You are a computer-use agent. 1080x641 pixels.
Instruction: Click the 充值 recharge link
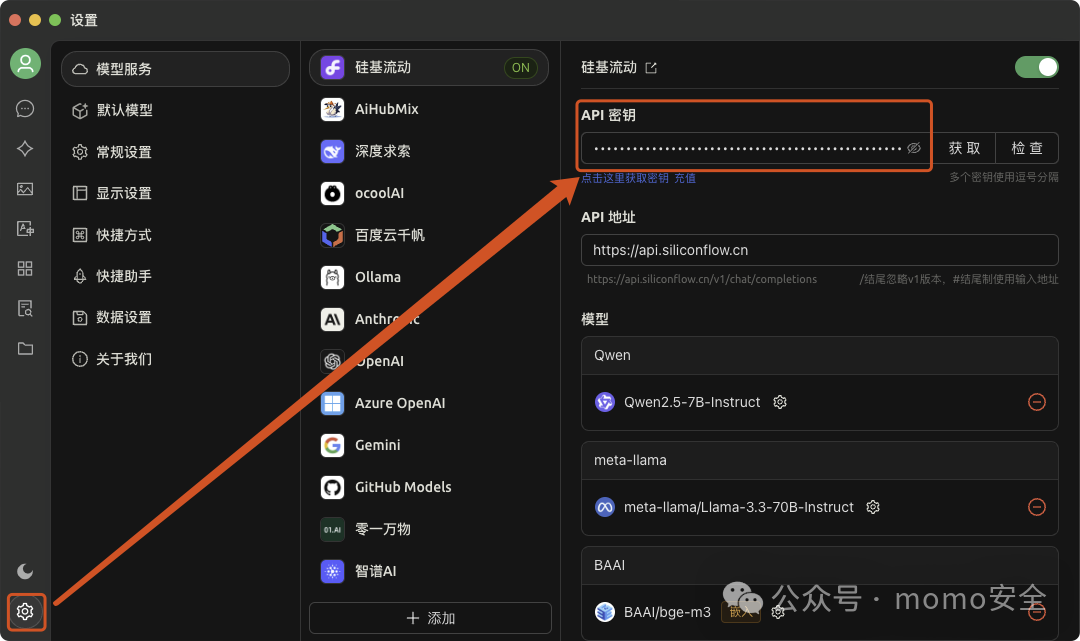point(685,178)
